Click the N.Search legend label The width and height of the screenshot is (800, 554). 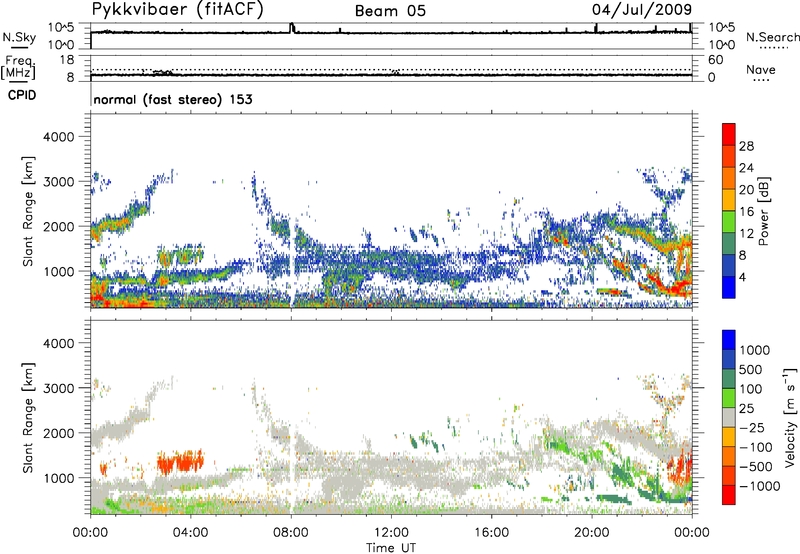coord(773,37)
